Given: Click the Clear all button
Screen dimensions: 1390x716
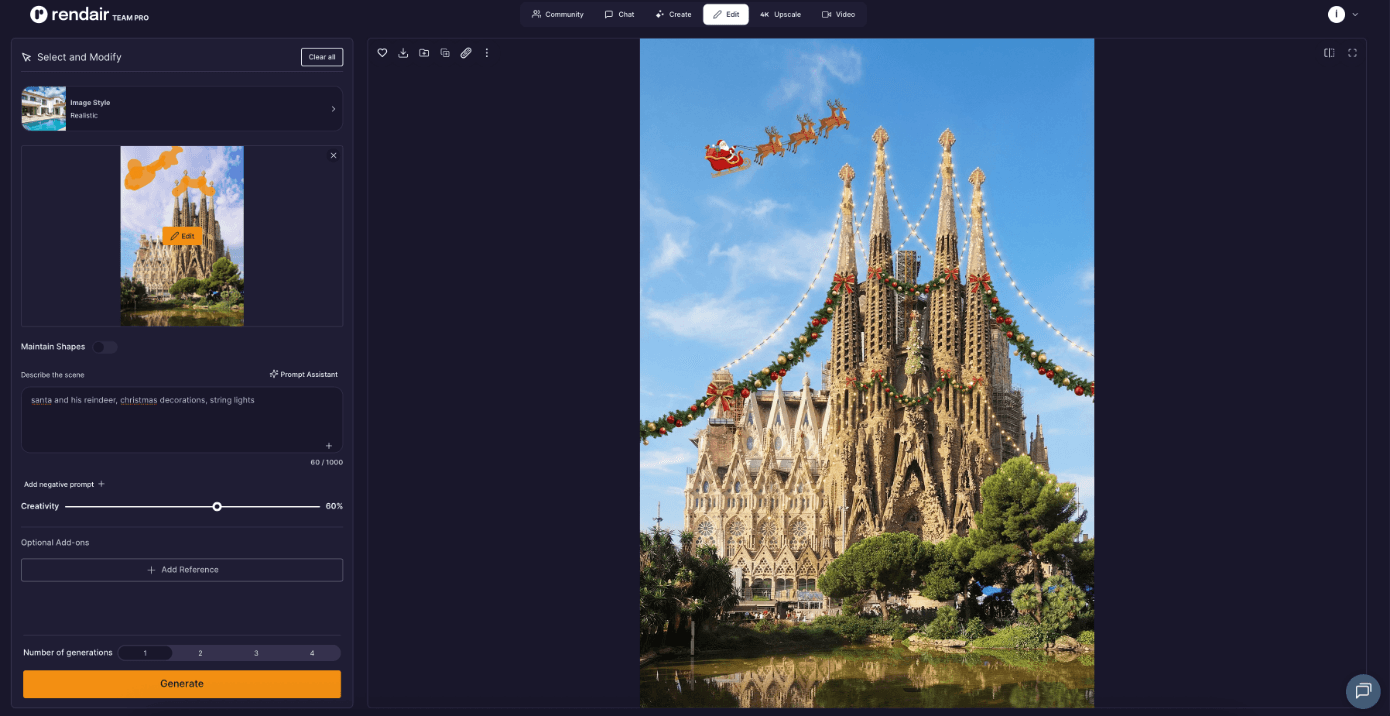Looking at the screenshot, I should coord(322,57).
